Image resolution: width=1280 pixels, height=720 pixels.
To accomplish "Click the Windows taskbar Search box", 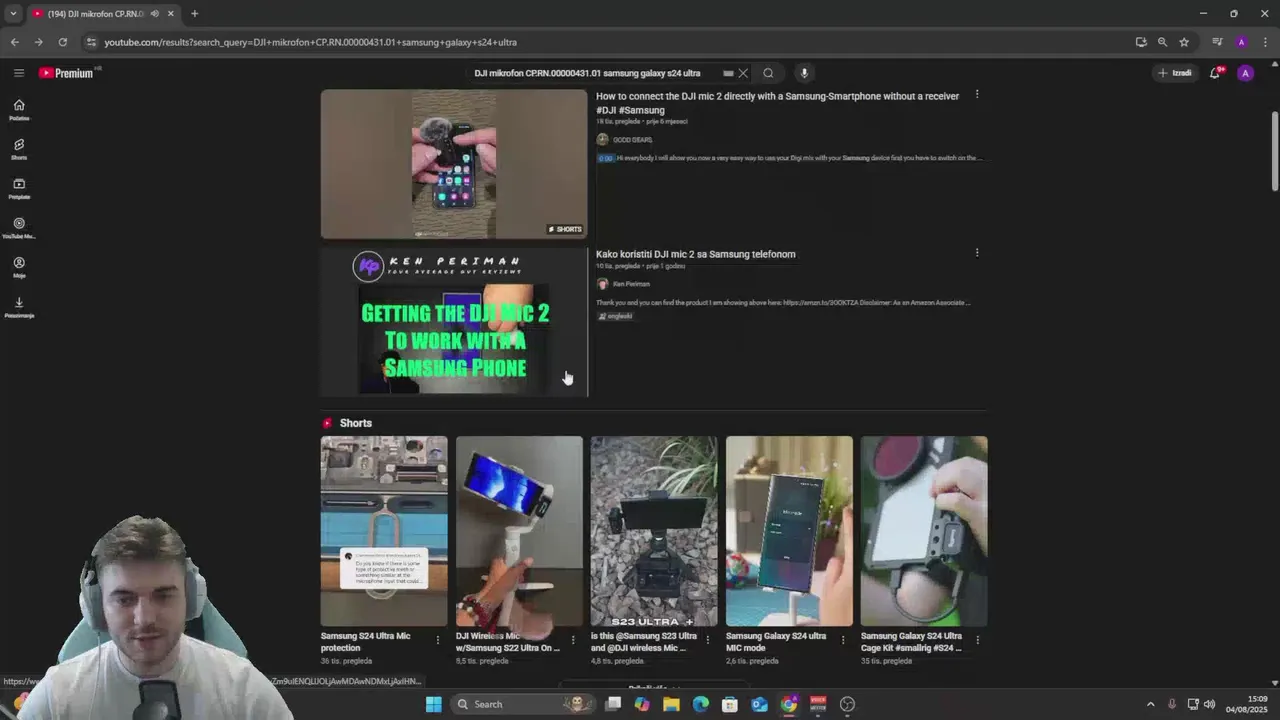I will coord(522,704).
